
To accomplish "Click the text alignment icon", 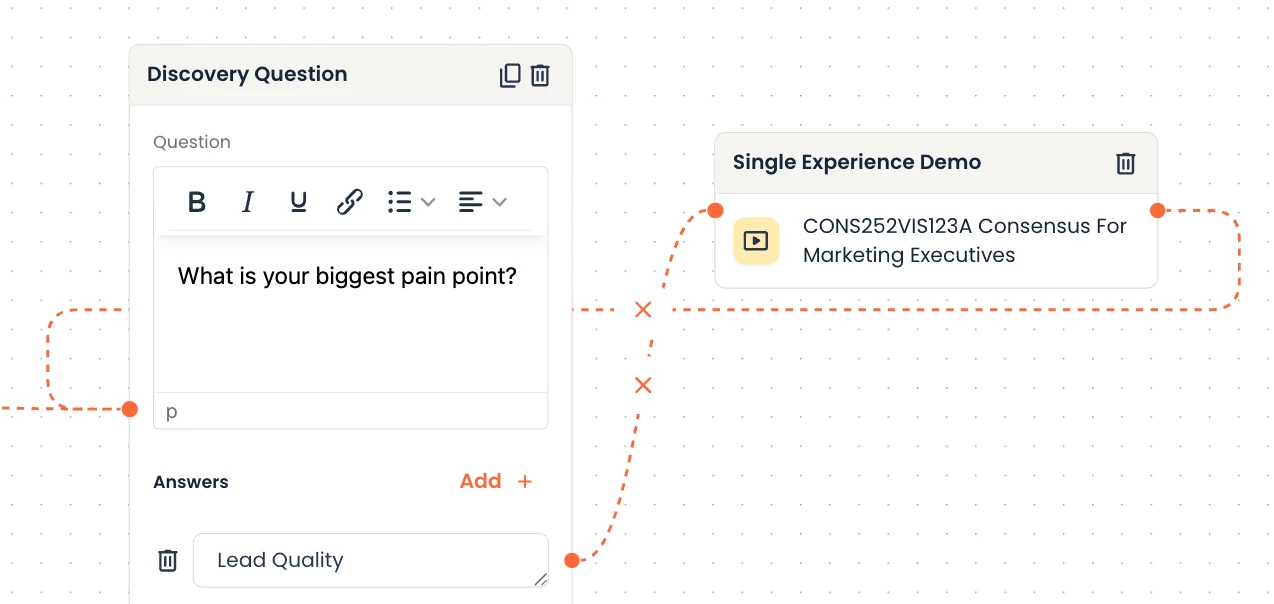I will point(470,202).
